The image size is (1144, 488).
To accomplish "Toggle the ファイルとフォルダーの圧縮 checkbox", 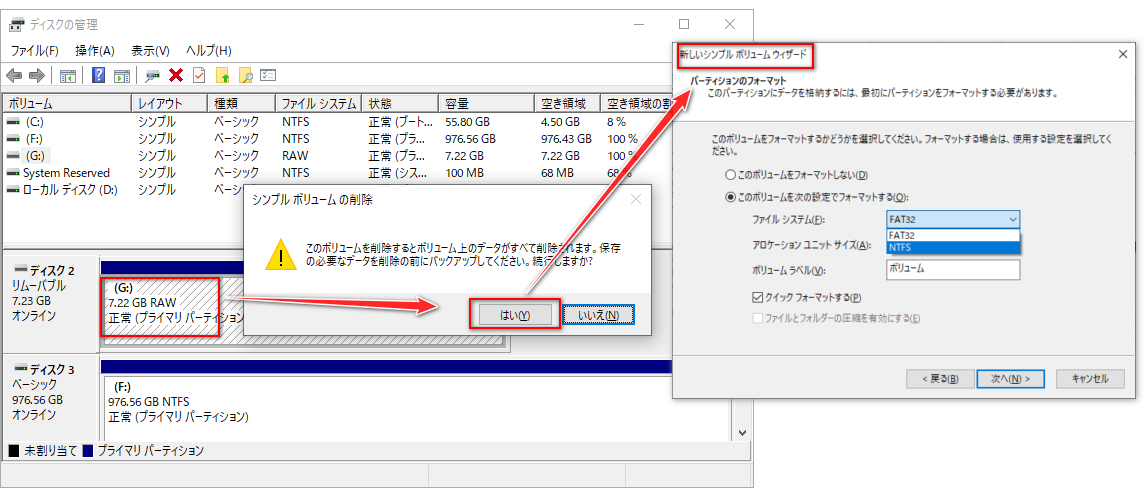I will tap(757, 318).
